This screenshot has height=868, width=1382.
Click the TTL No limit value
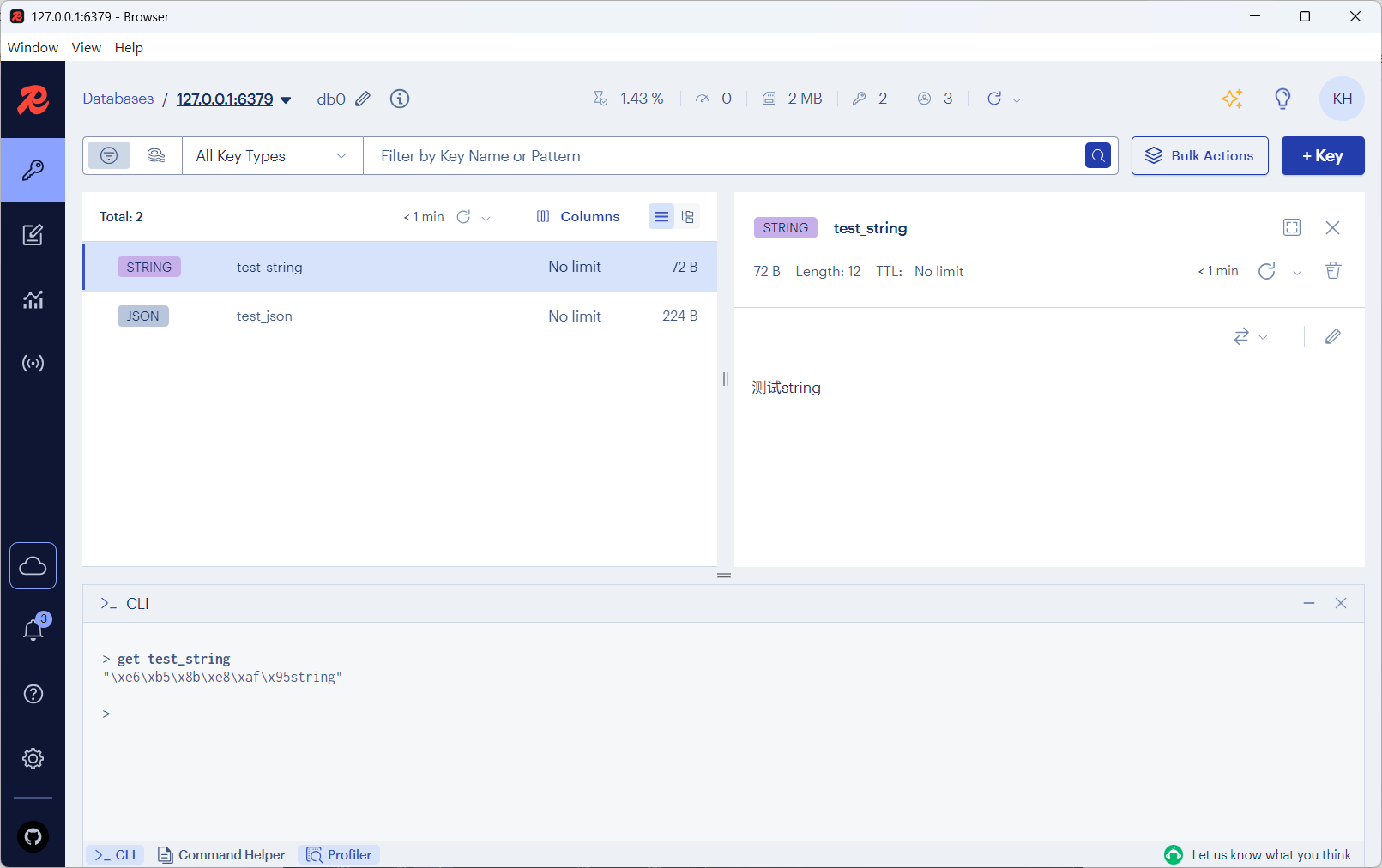938,271
